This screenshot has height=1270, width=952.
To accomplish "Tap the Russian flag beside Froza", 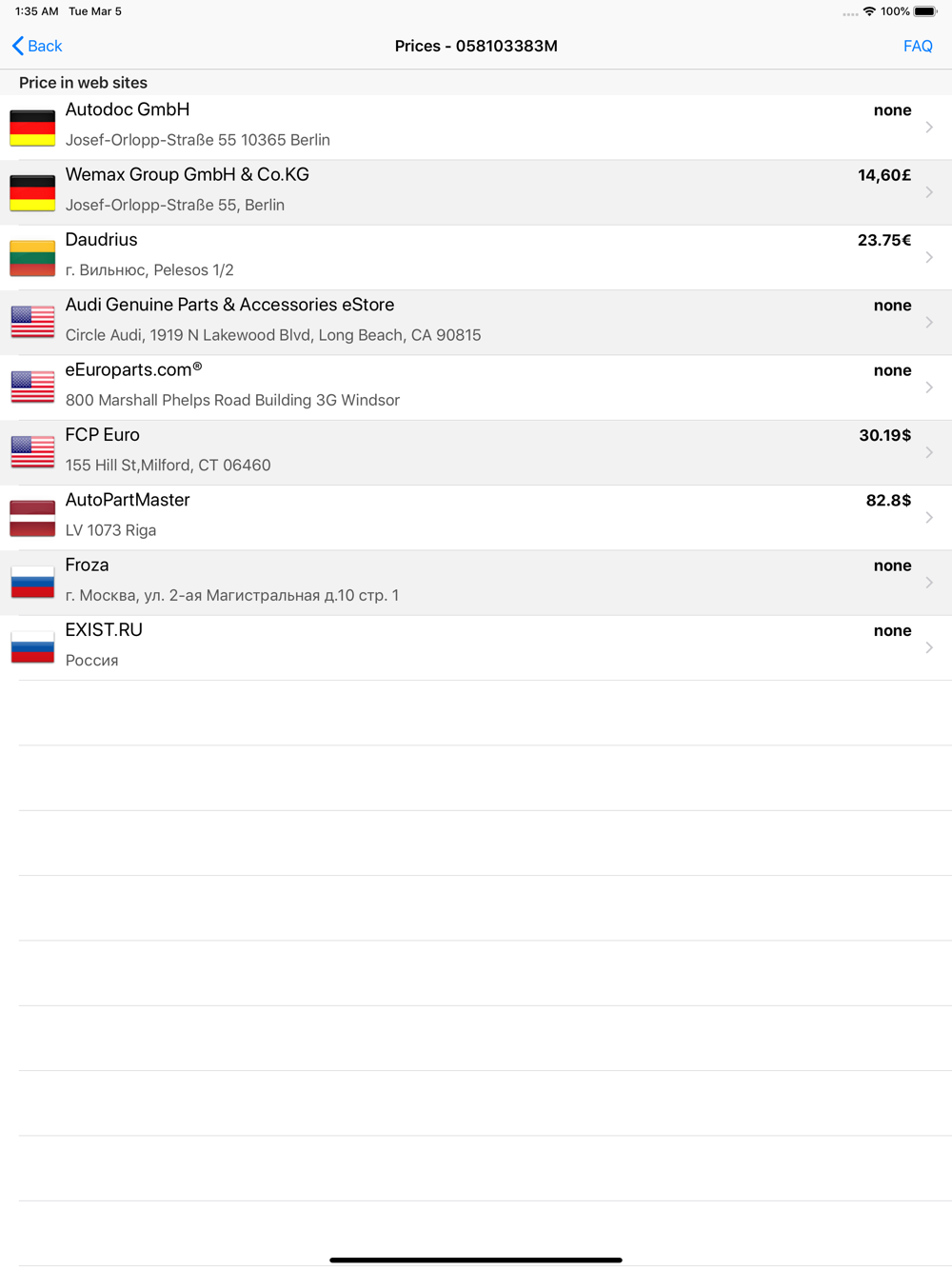I will [32, 583].
